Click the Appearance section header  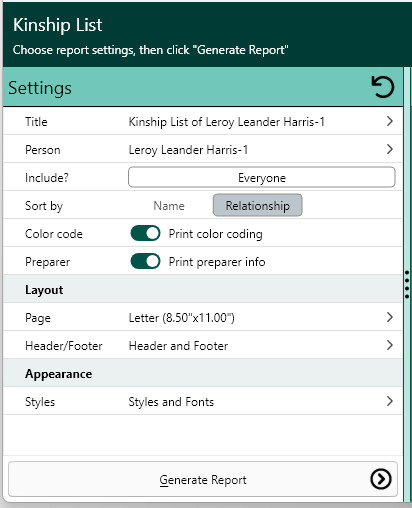[203, 373]
